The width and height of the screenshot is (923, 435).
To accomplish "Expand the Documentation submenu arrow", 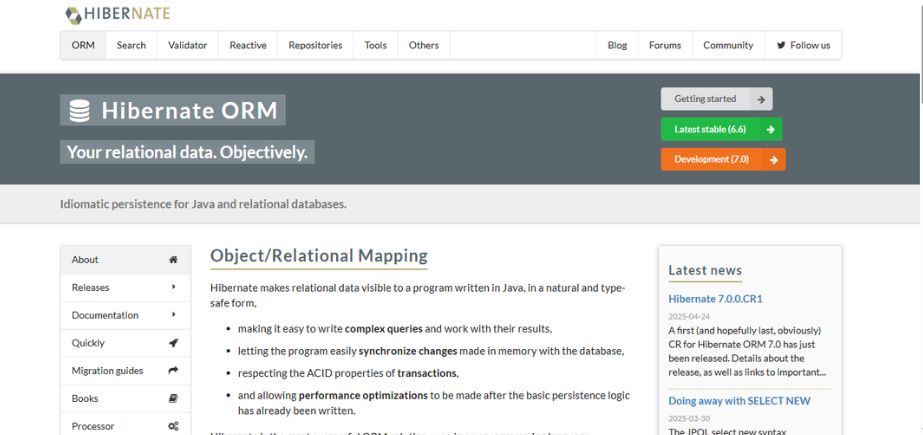I will pos(174,315).
